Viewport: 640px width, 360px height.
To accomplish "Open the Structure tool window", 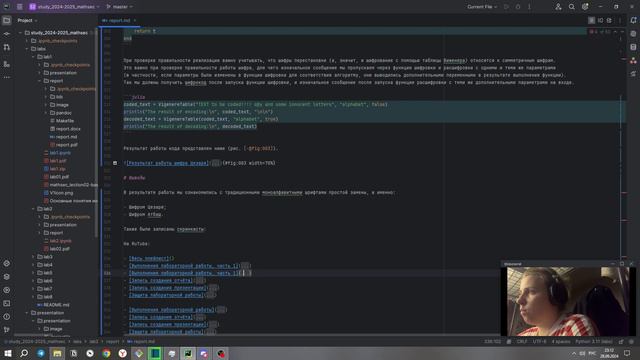I will click(x=7, y=64).
